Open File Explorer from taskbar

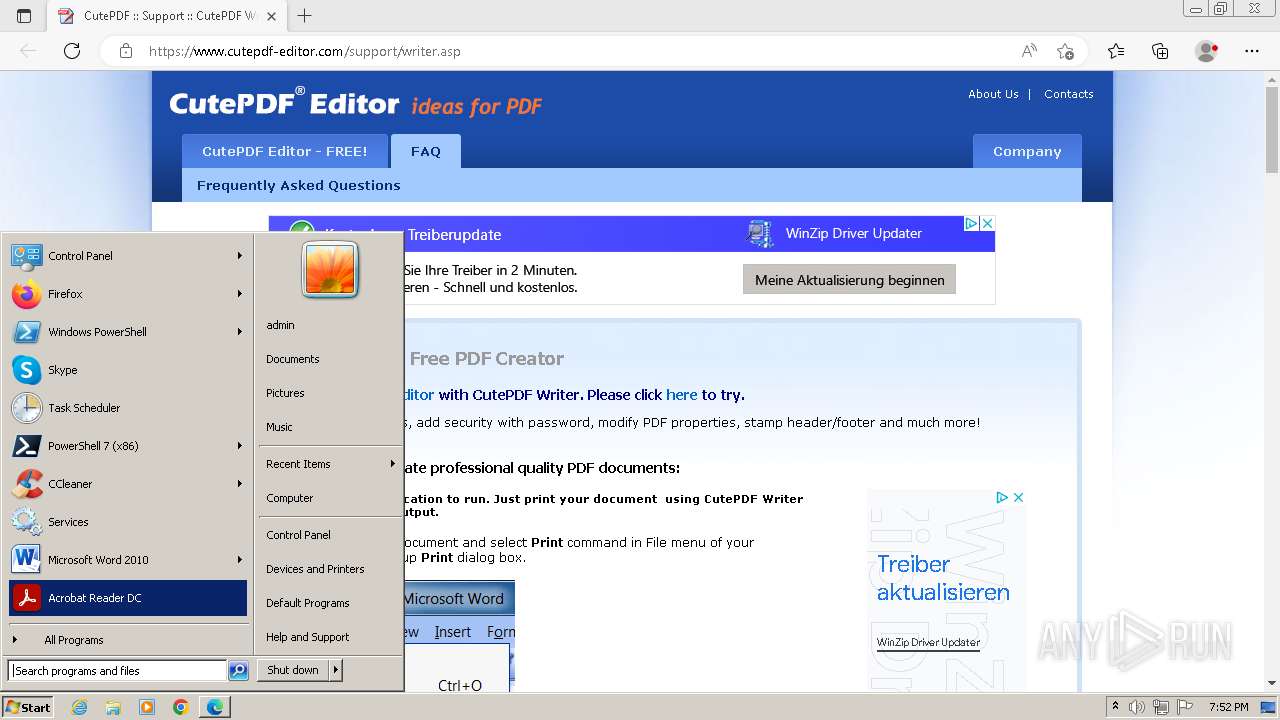click(113, 707)
